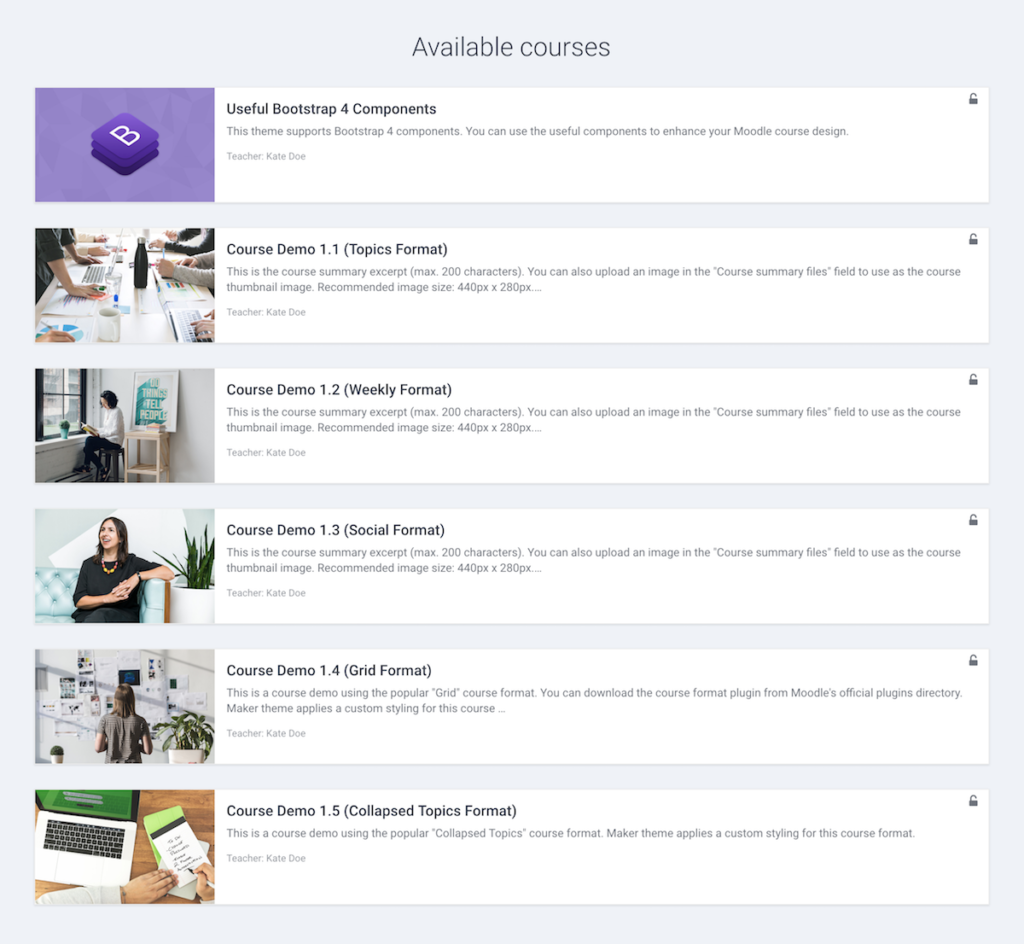This screenshot has width=1024, height=944.
Task: Click the window reading thumbnail for Course Demo 1.2
Action: click(124, 425)
